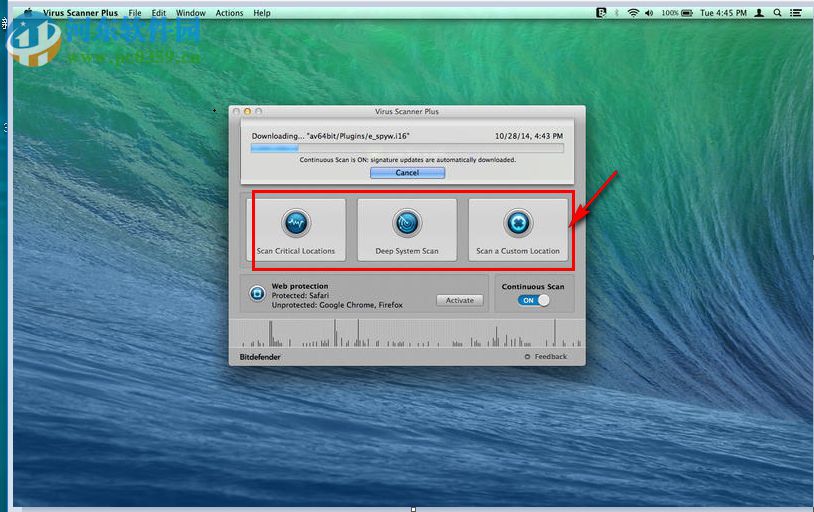Cancel the signature download
This screenshot has height=512, width=814.
pyautogui.click(x=408, y=173)
